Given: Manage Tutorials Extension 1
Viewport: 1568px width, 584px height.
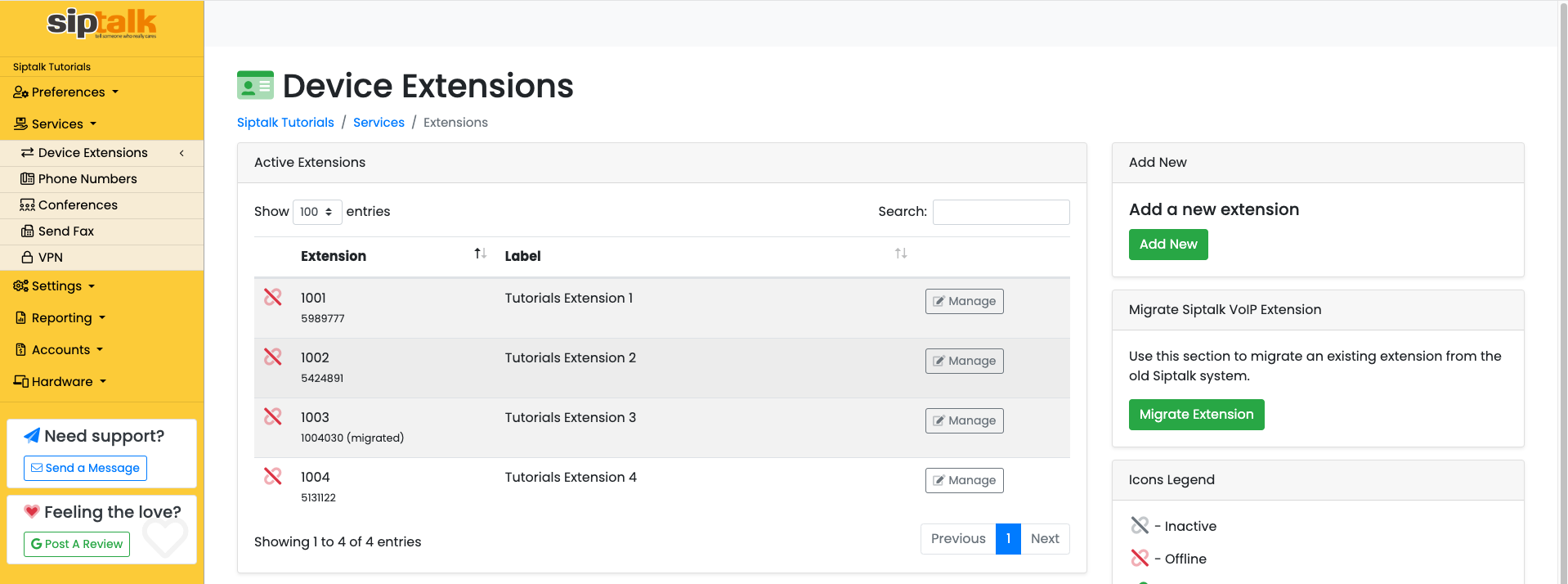Looking at the screenshot, I should (964, 301).
